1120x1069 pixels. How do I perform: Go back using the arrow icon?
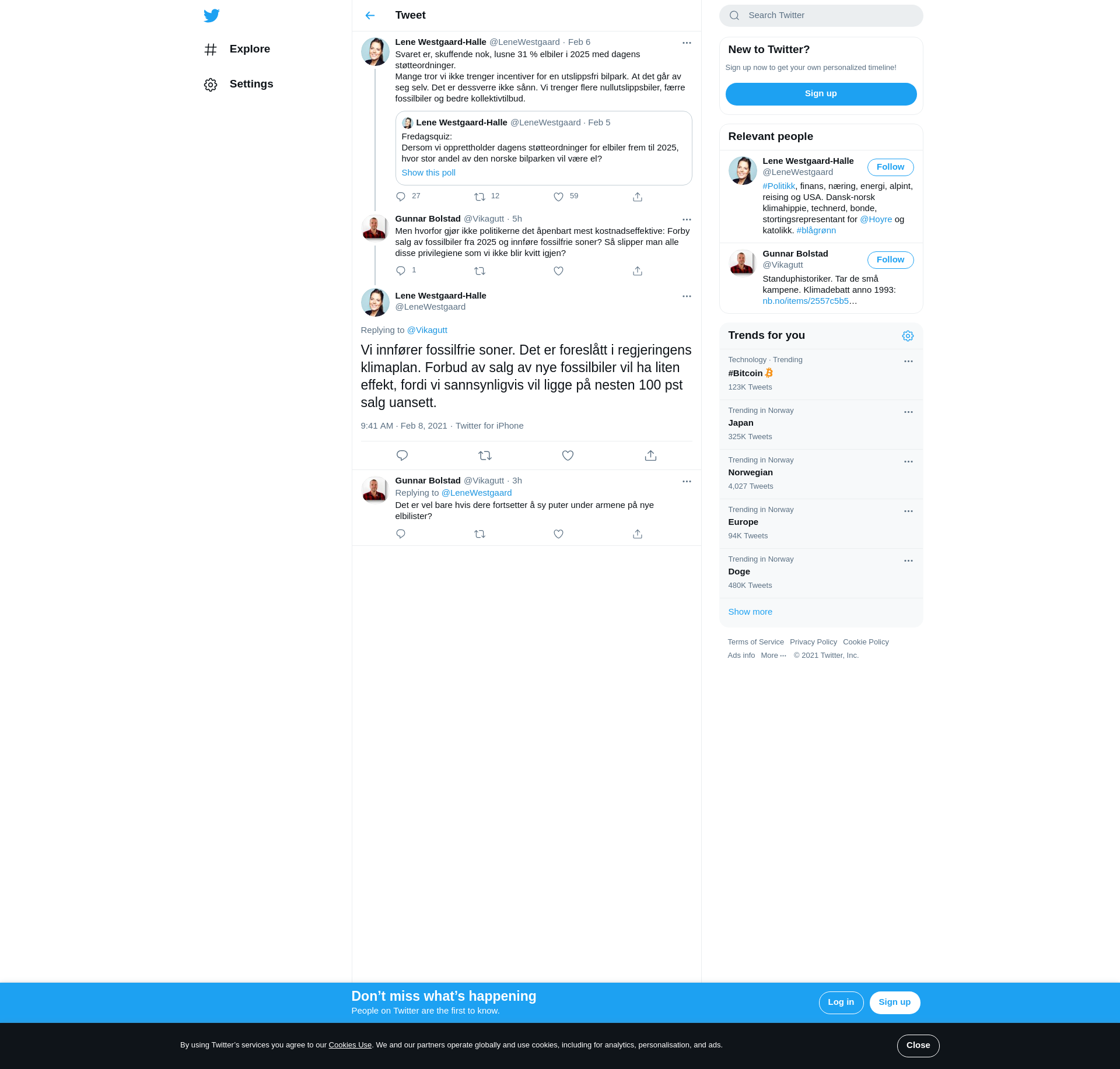370,15
